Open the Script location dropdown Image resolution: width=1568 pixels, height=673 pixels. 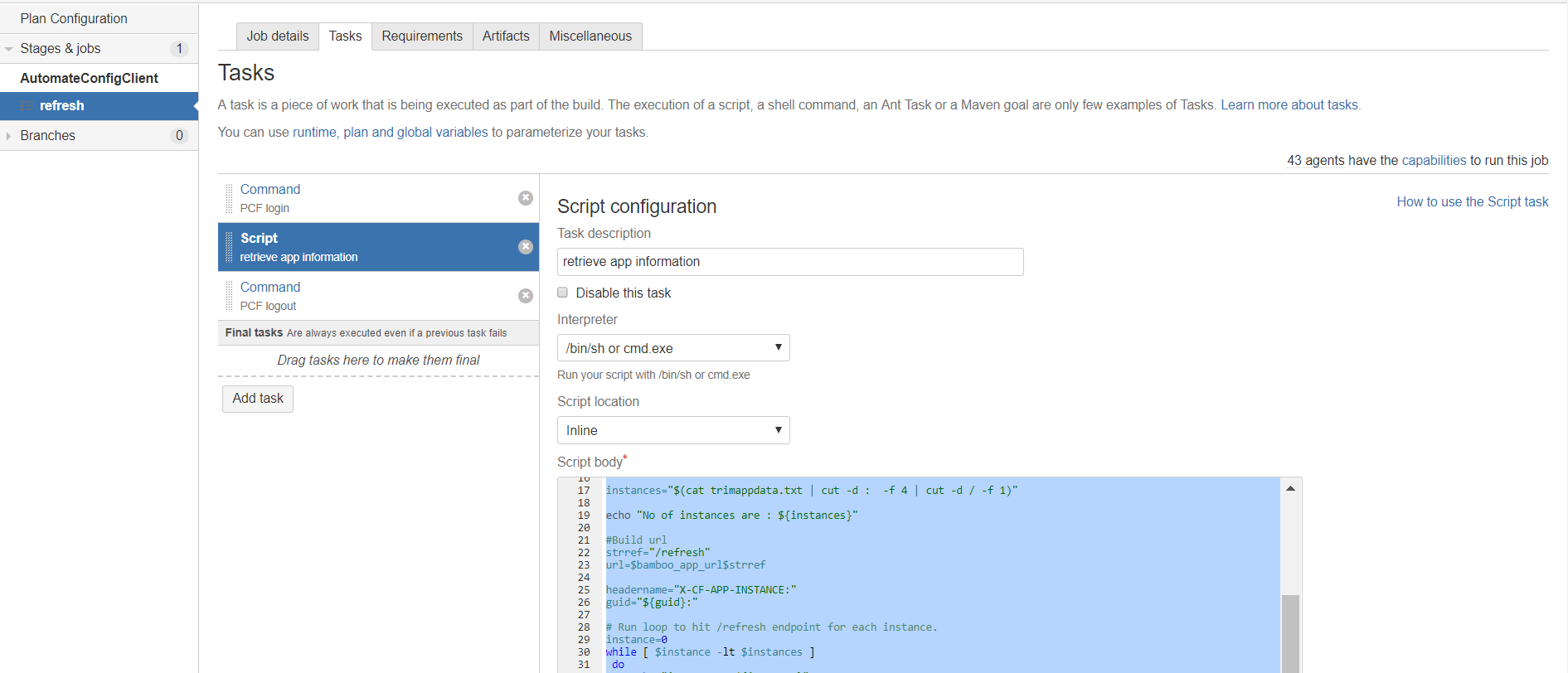[x=672, y=430]
